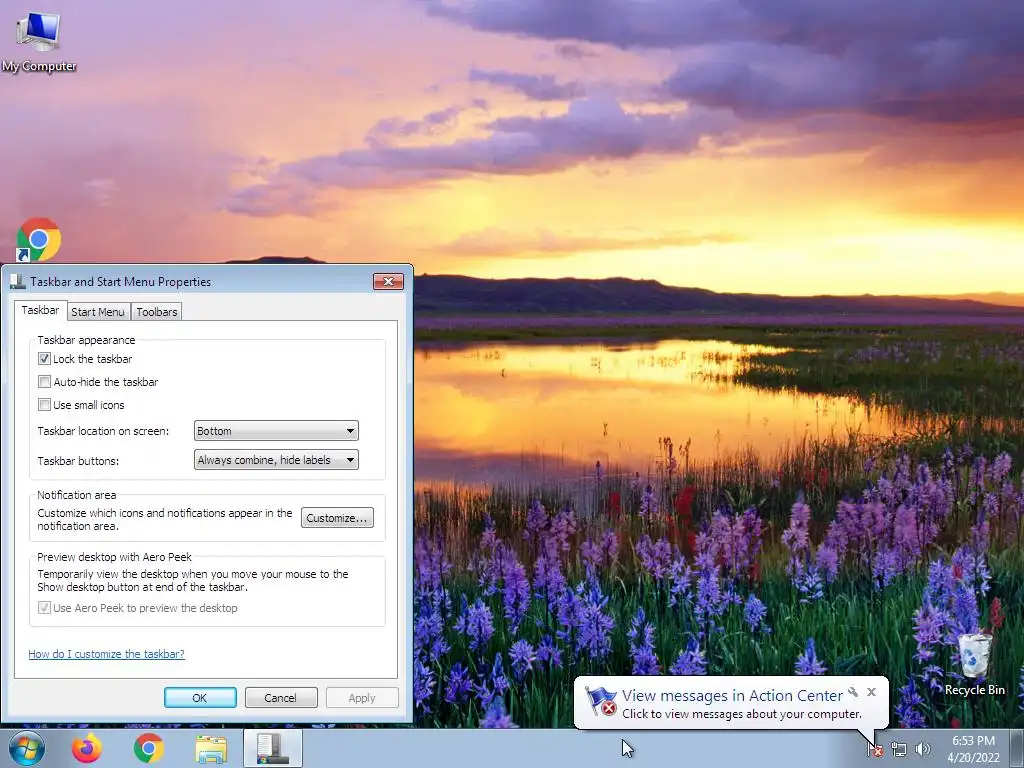
Task: Click the taskbar clock showing 6:53 PM
Action: (973, 749)
